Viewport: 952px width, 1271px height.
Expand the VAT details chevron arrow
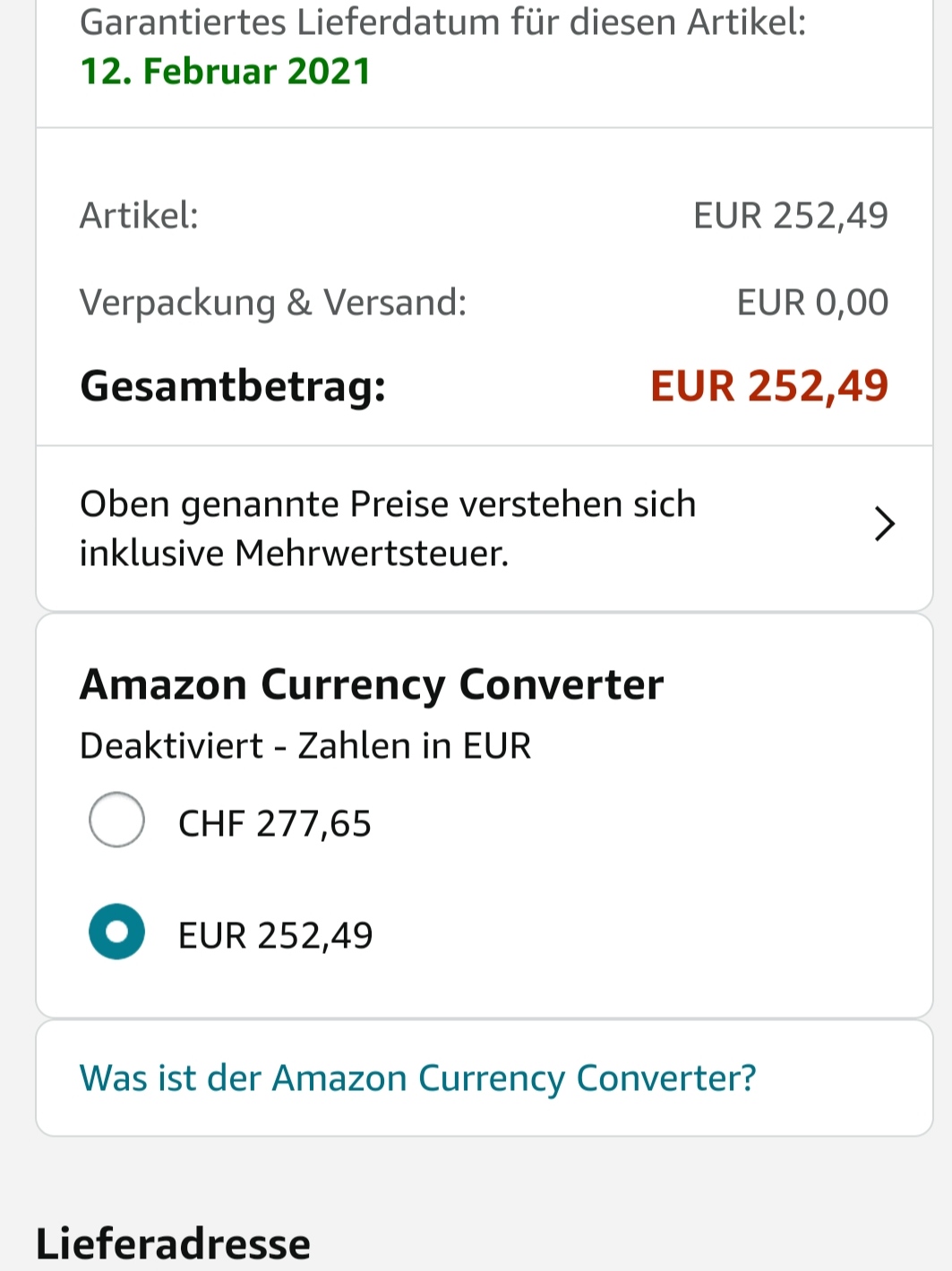pos(884,525)
